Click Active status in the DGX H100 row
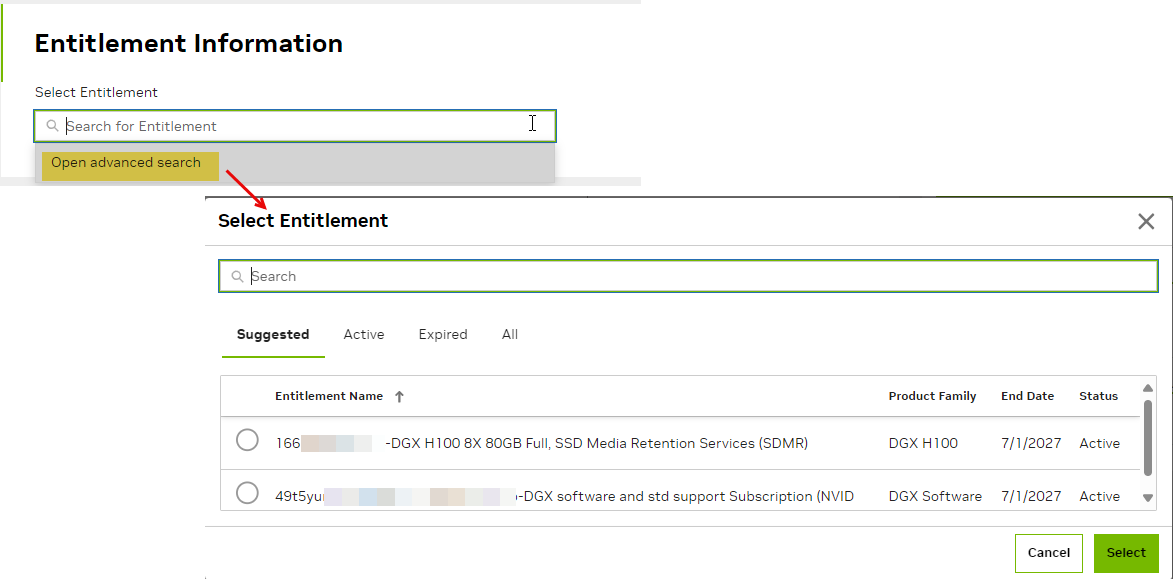The width and height of the screenshot is (1173, 579). 1099,443
